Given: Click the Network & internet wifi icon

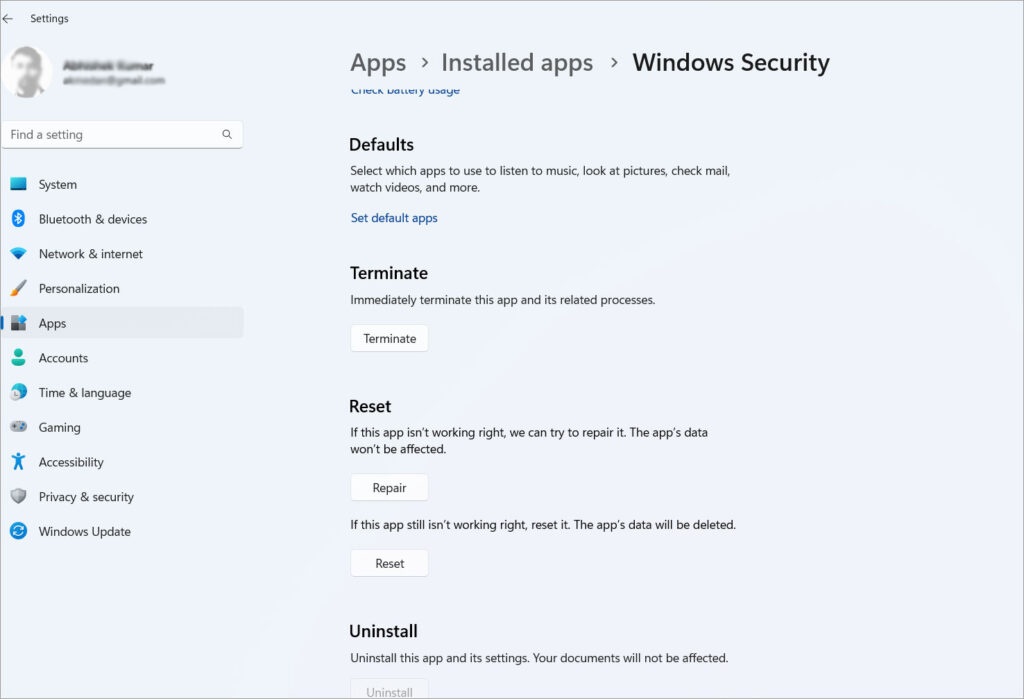Looking at the screenshot, I should coord(18,253).
